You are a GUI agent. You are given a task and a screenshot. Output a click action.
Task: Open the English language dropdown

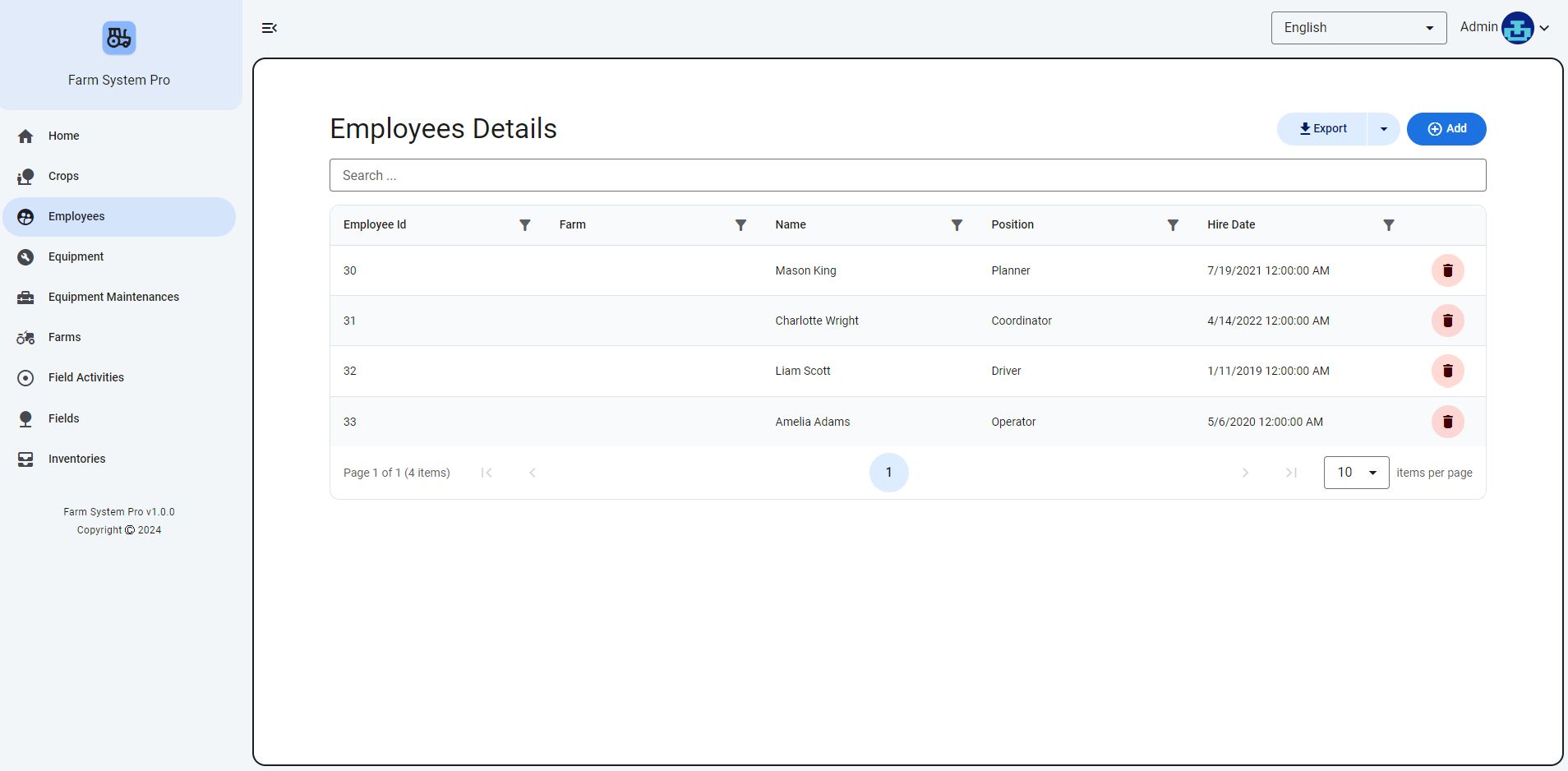point(1358,28)
